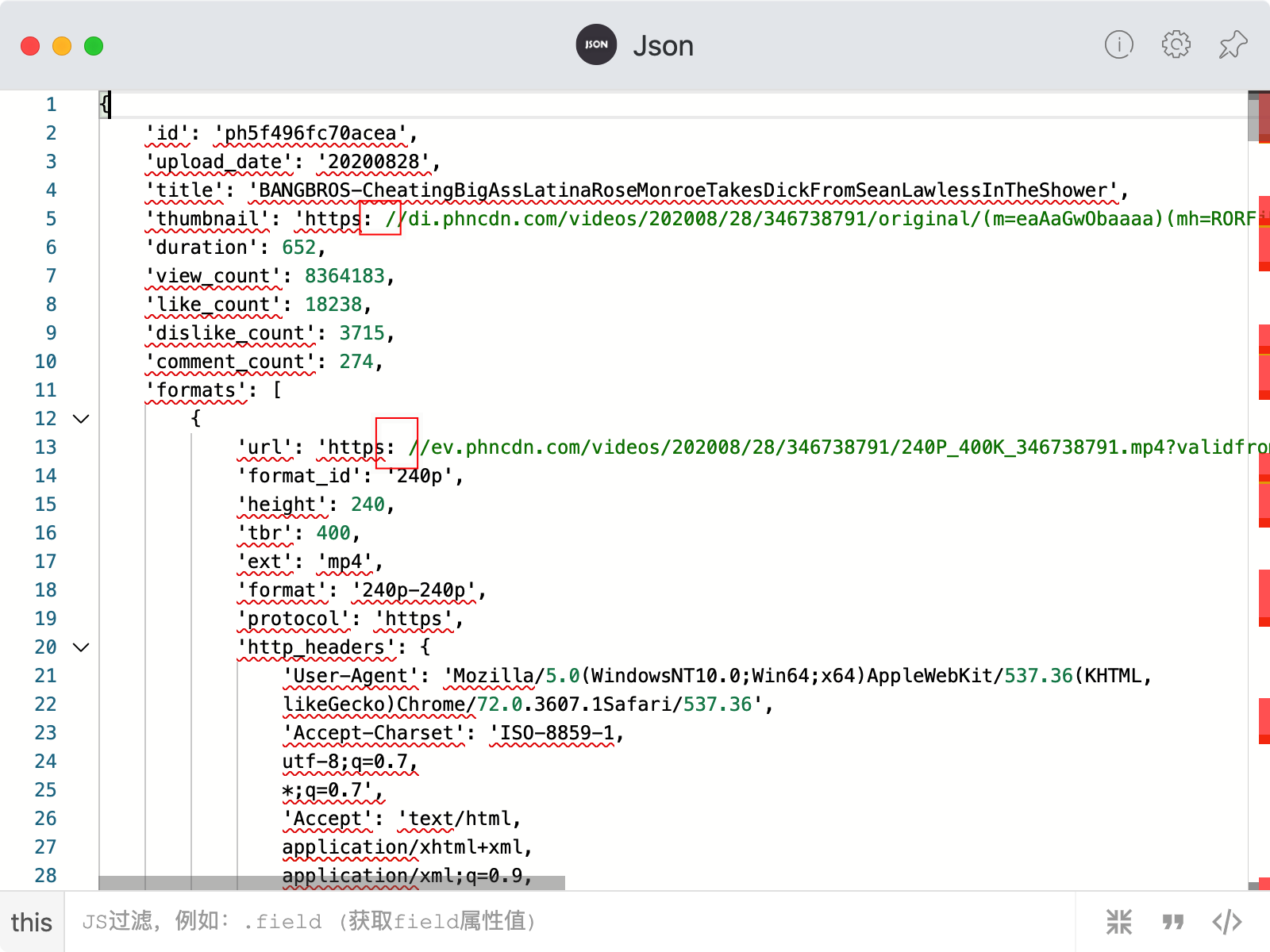
Task: Click the 'thumbnail' key
Action: pyautogui.click(x=207, y=219)
